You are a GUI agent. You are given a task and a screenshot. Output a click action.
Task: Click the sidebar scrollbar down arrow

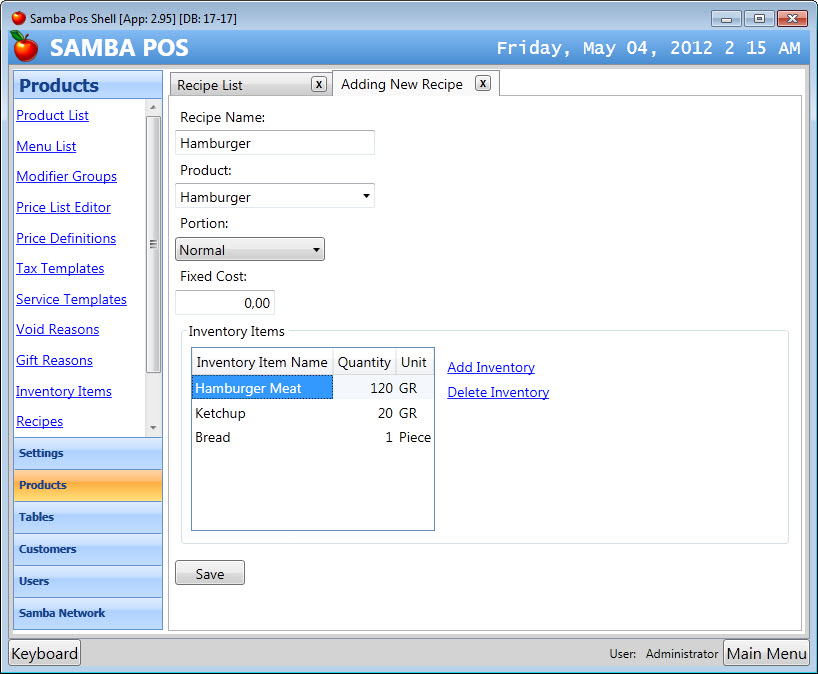153,428
